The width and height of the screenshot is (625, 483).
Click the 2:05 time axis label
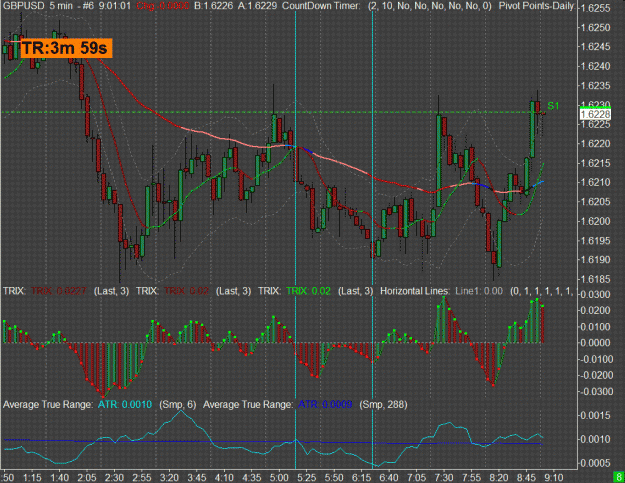pos(87,477)
